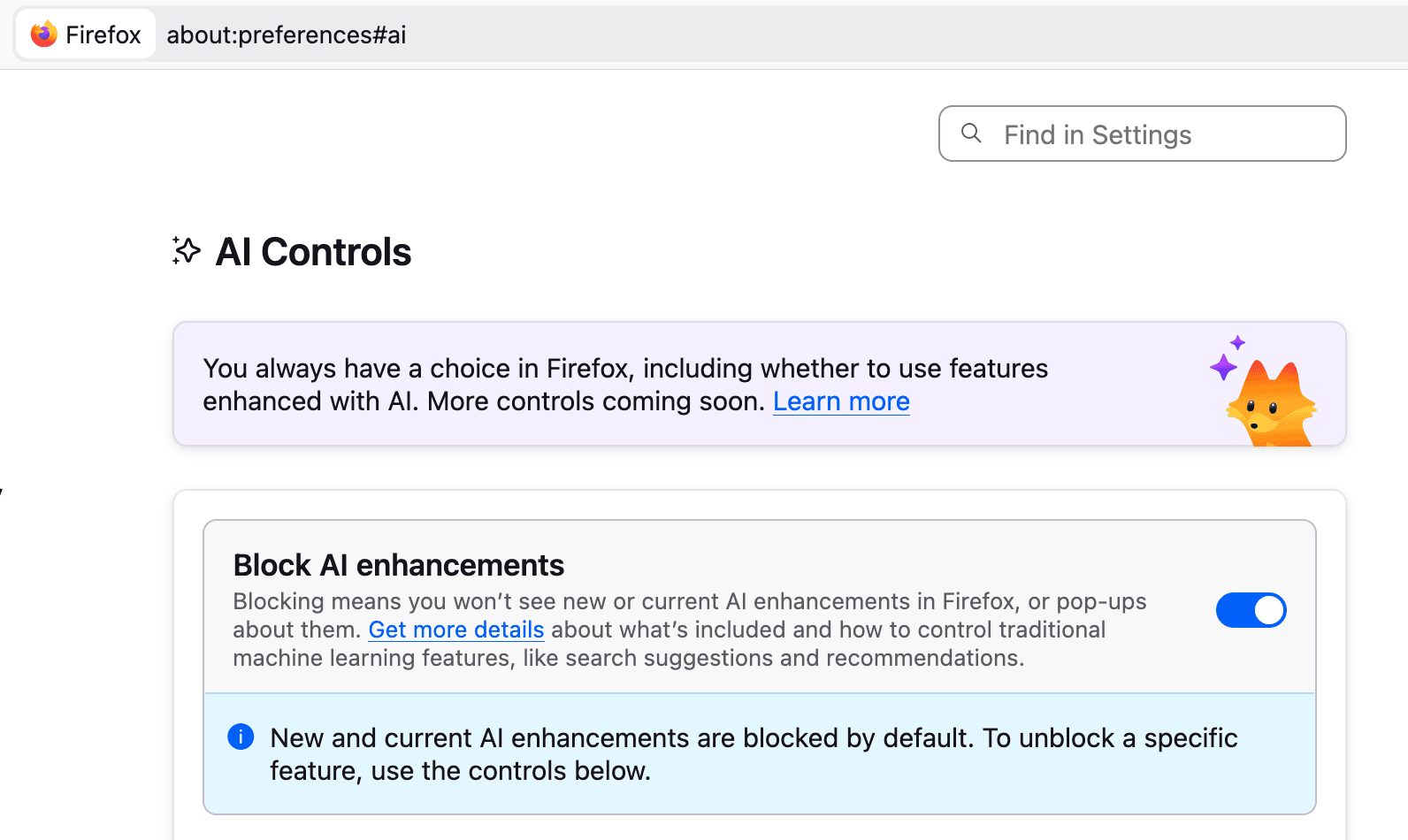
Task: Click the Firefox identity label in the URL bar
Action: click(103, 34)
